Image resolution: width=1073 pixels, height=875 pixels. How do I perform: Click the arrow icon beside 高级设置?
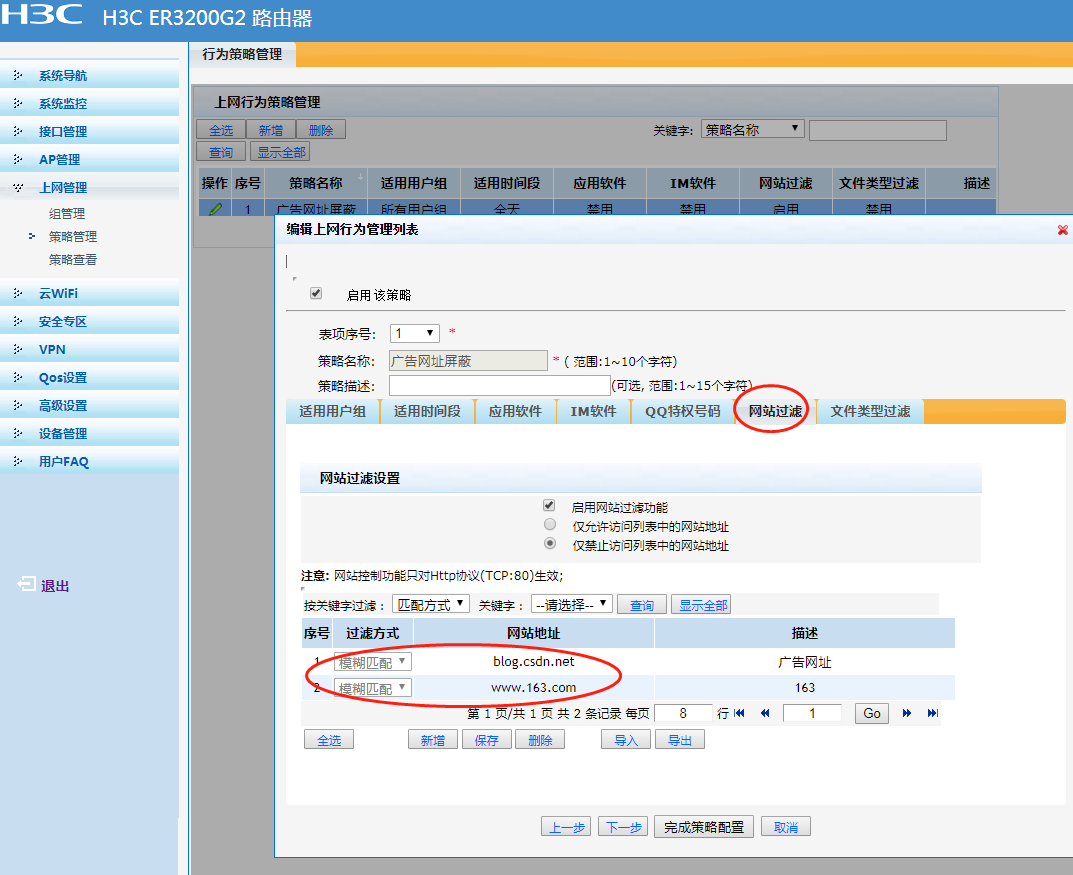(x=18, y=406)
